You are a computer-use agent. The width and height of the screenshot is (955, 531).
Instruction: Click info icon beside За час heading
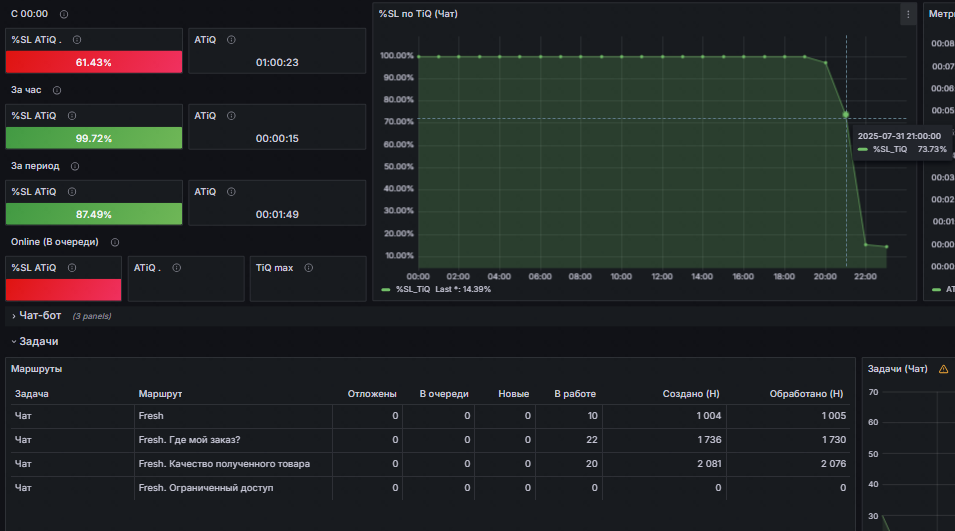pyautogui.click(x=57, y=90)
